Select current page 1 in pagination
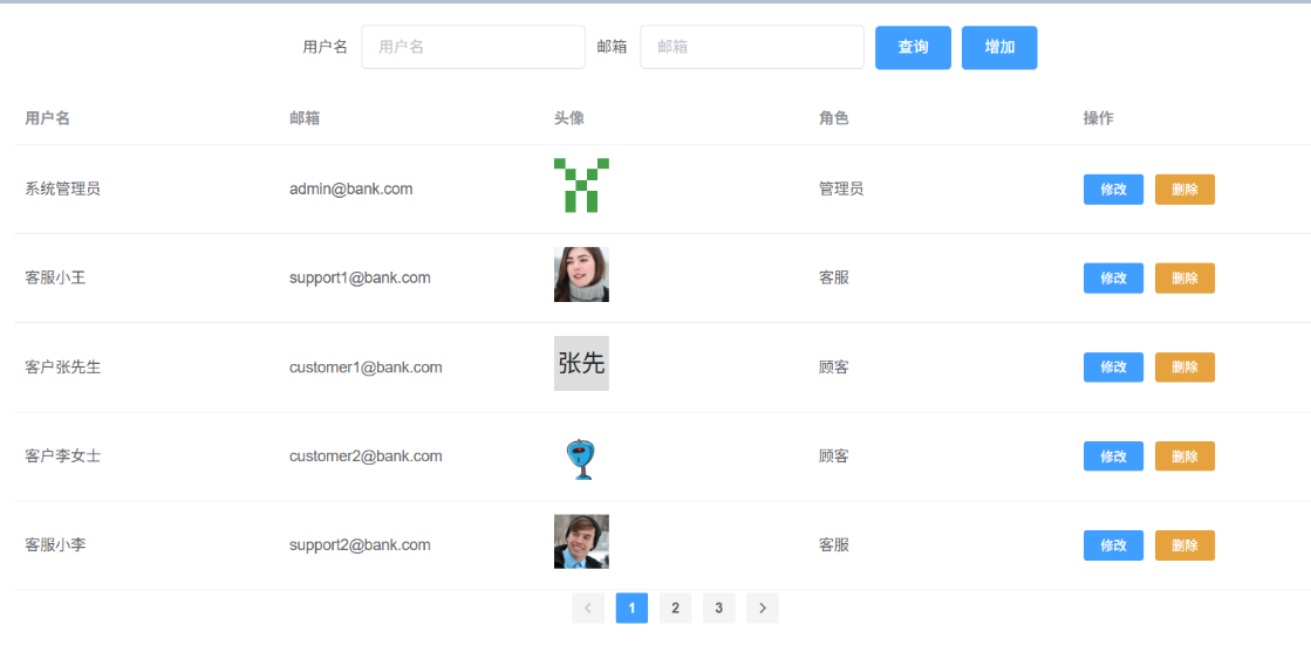1311x659 pixels. click(x=632, y=608)
